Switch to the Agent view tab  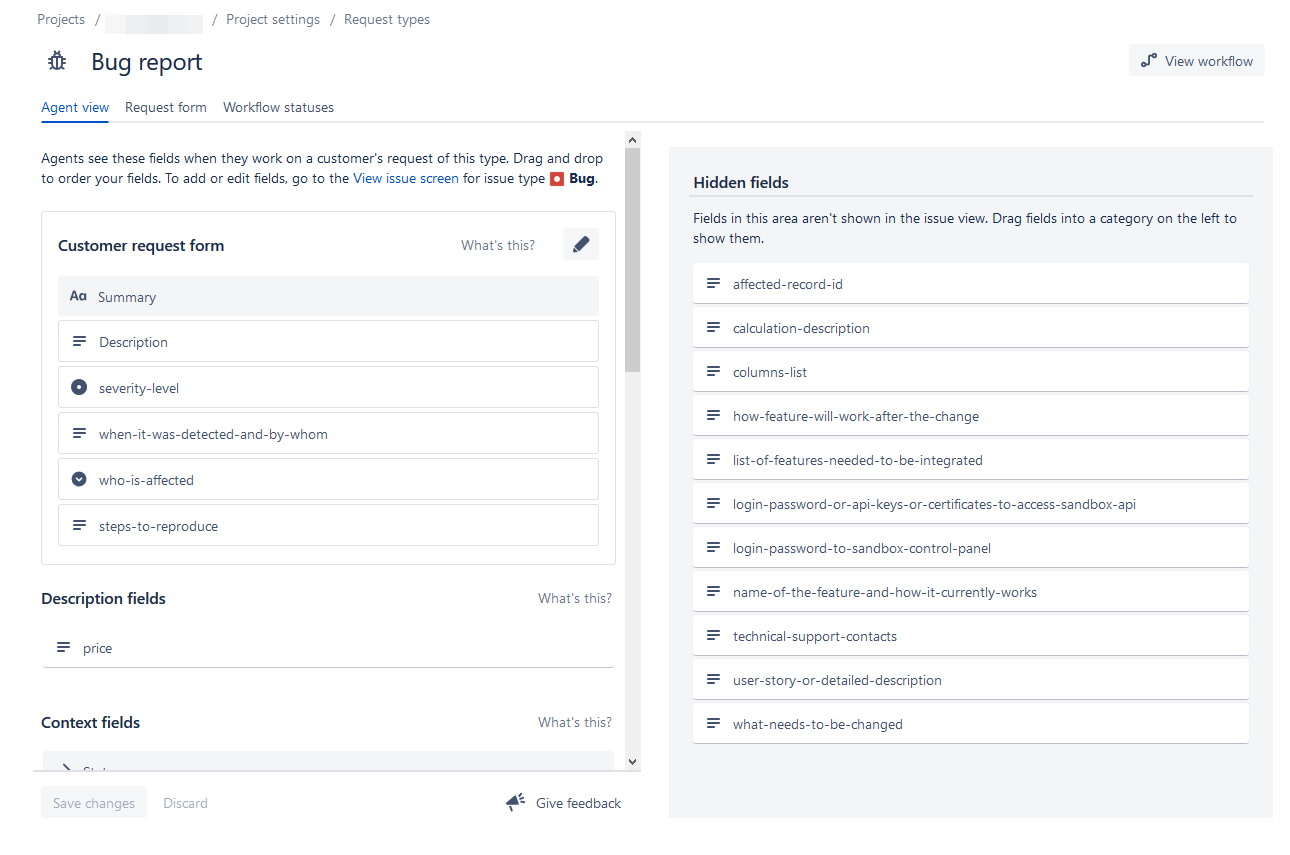75,107
